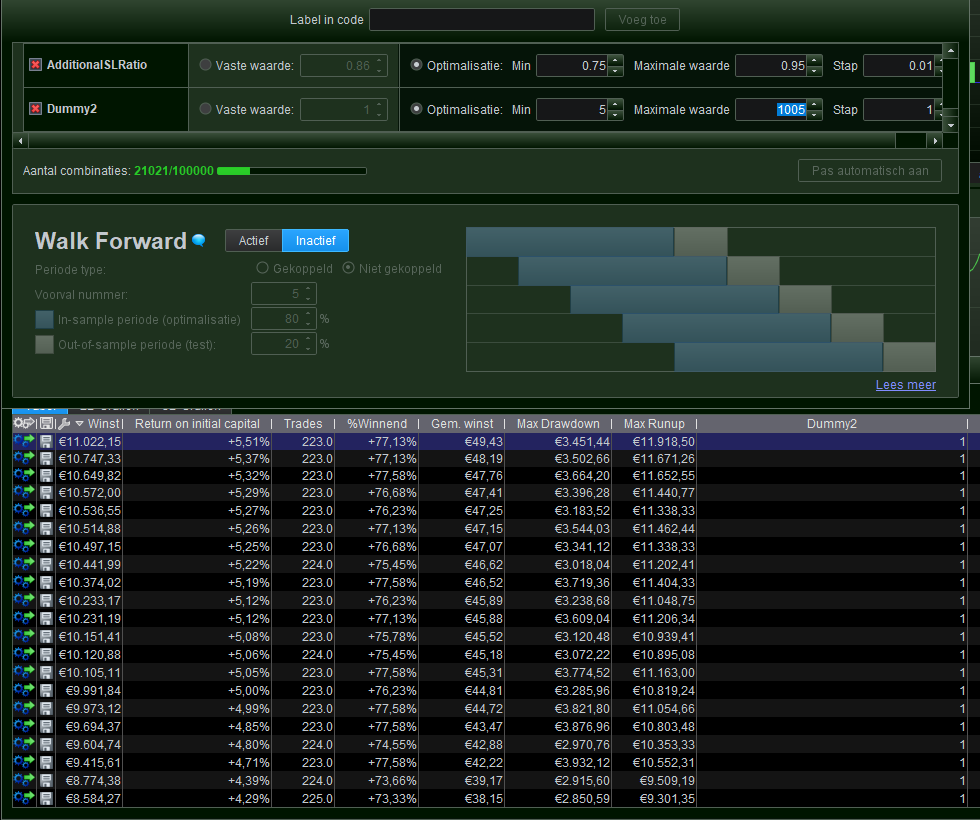Click the Max Drawdown column header

pos(558,424)
